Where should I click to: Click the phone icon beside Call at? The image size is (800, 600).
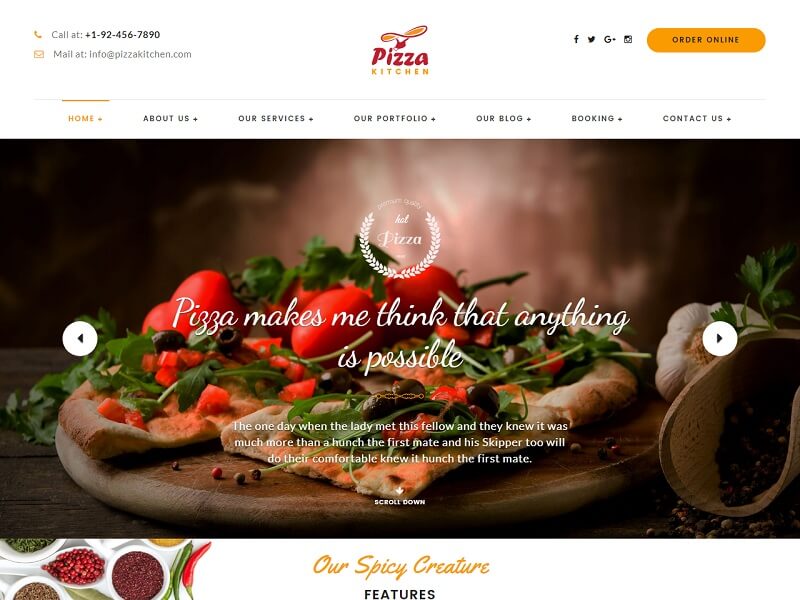tap(38, 35)
